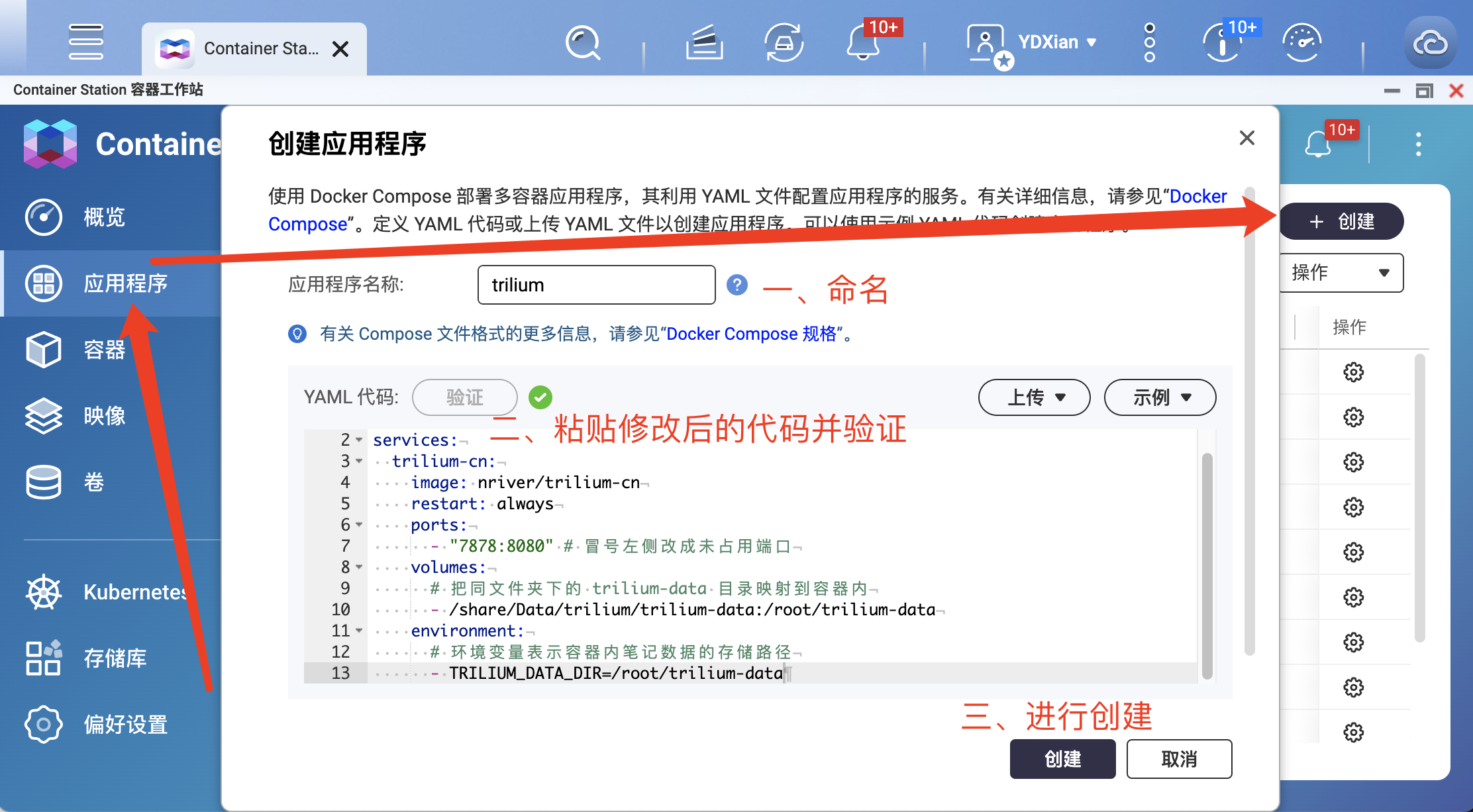Click the YAML editor vertical scrollbar
The image size is (1473, 812).
pos(1207,566)
